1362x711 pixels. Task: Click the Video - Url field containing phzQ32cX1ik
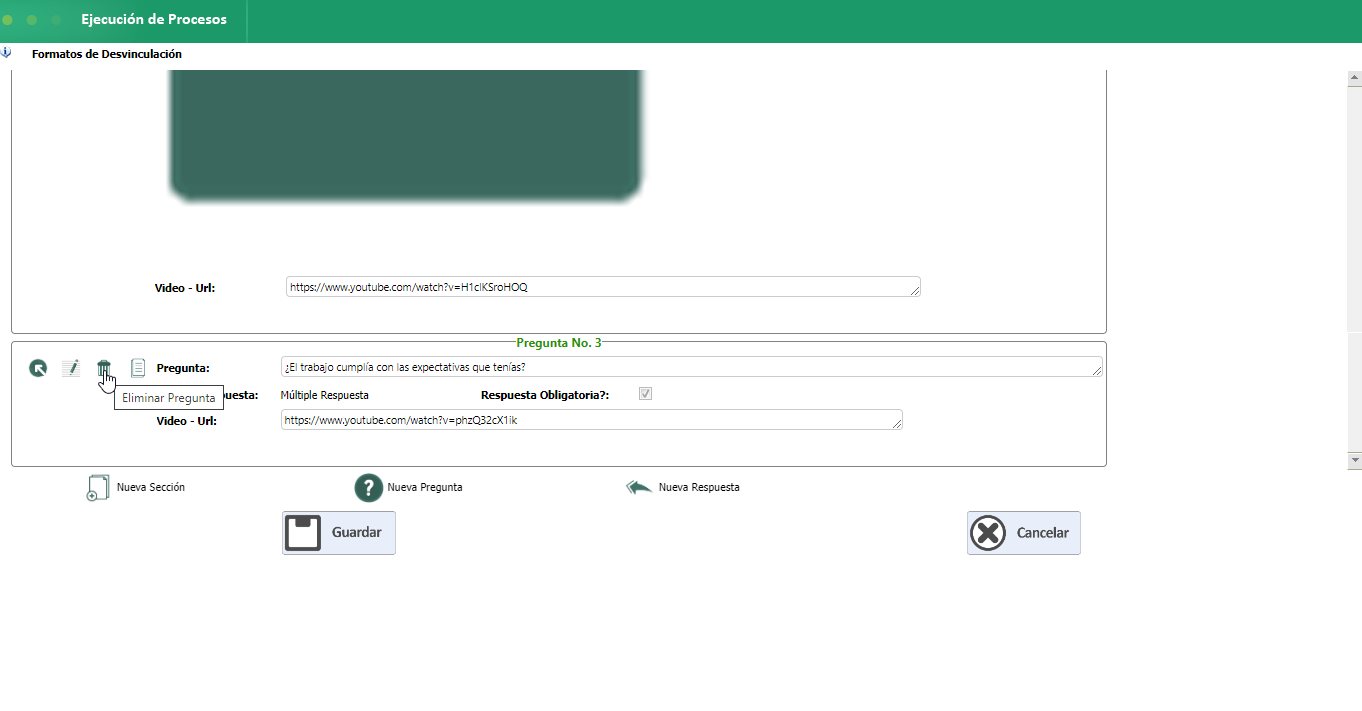point(592,420)
